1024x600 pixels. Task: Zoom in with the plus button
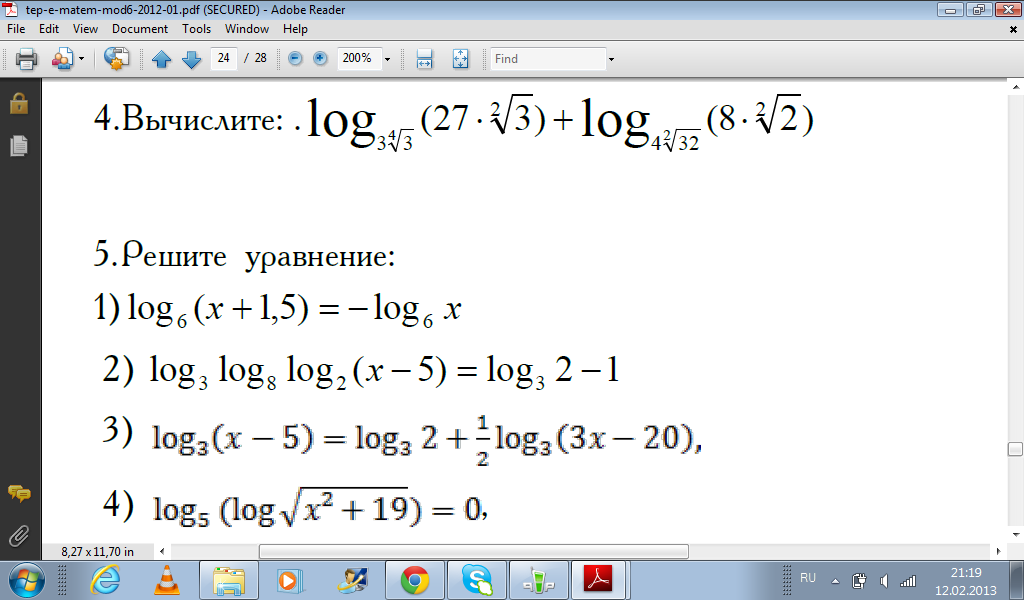[x=319, y=59]
